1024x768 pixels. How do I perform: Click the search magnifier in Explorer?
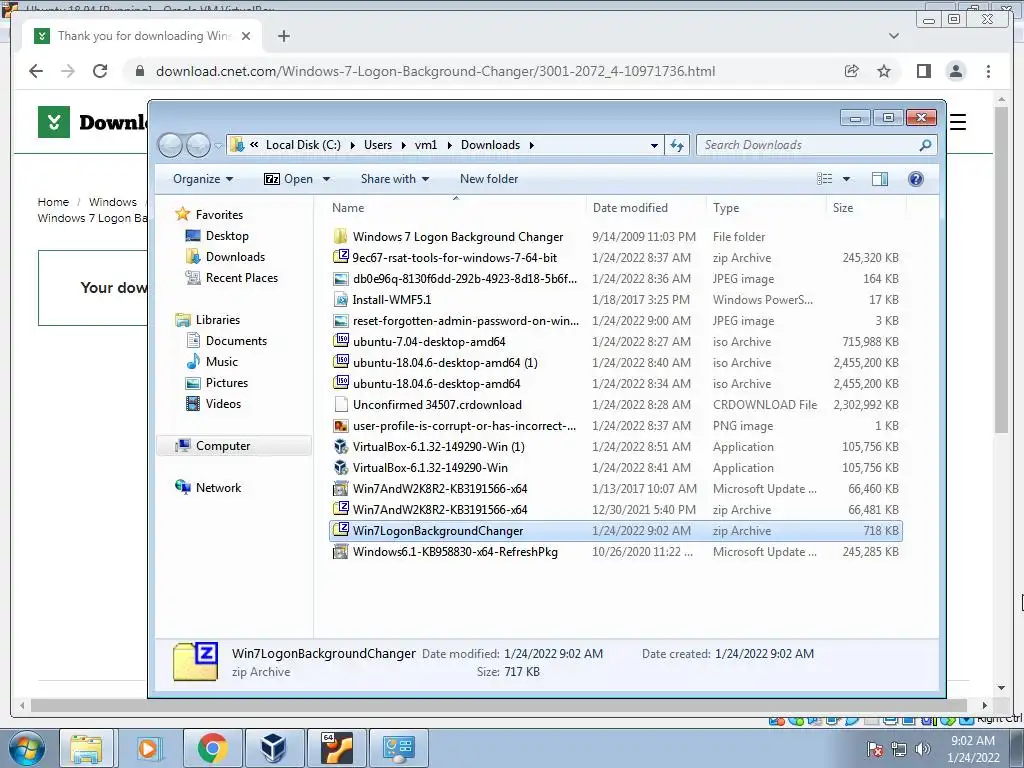tap(925, 145)
